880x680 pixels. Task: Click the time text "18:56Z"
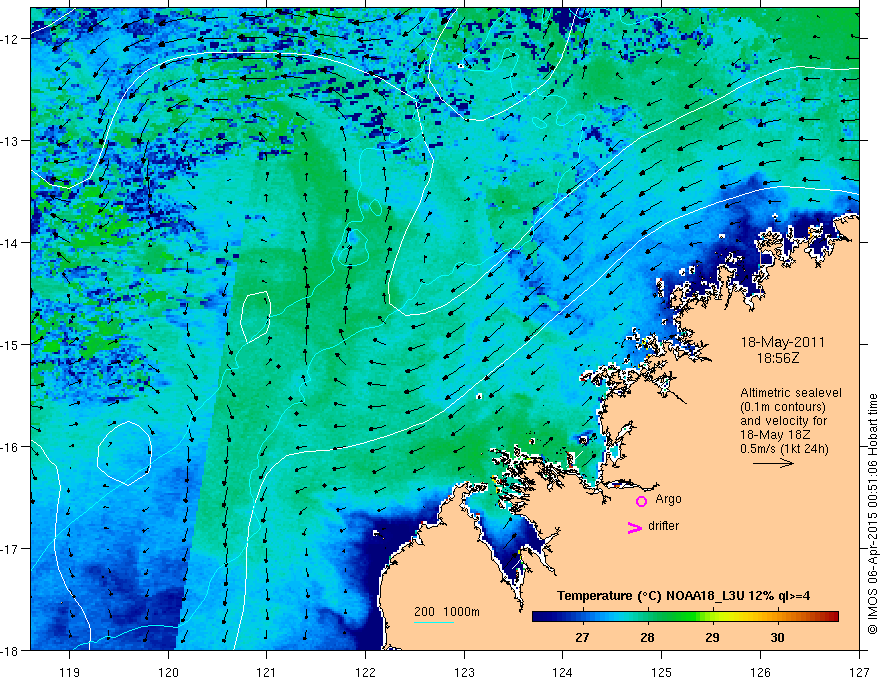click(x=777, y=358)
